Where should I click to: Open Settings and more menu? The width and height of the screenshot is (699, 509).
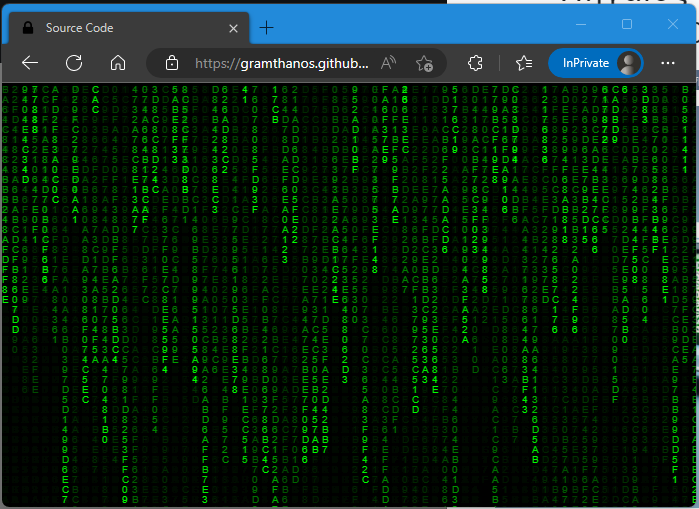pos(668,63)
